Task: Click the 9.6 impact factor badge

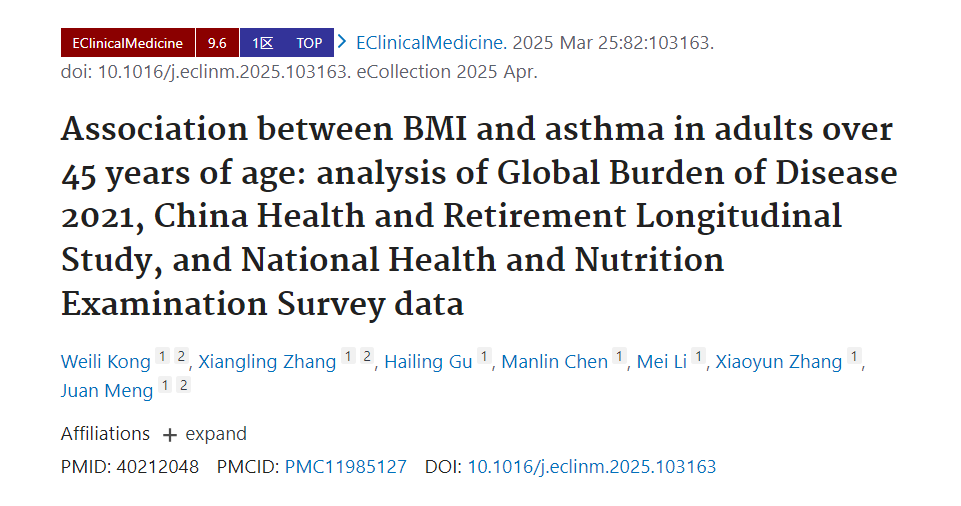Action: 217,43
